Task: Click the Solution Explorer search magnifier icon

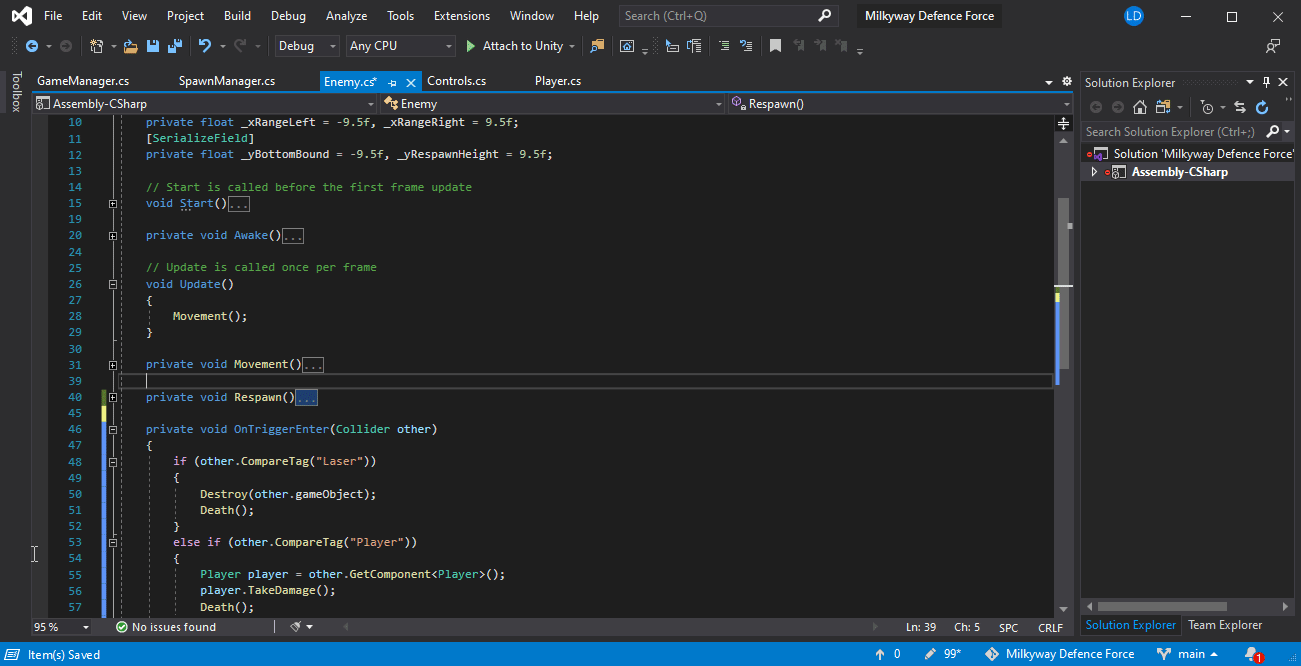Action: point(1273,131)
